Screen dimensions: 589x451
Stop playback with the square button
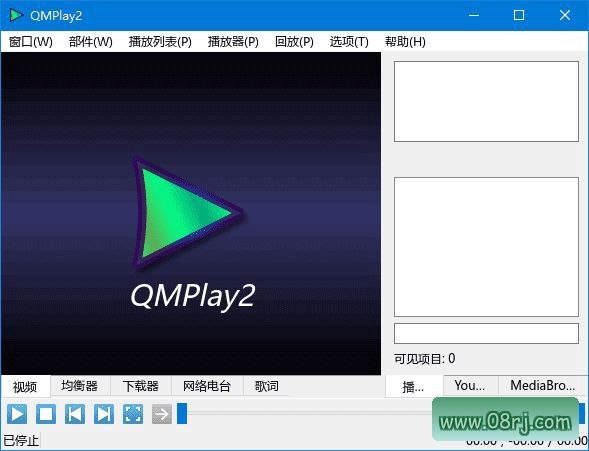click(x=46, y=414)
